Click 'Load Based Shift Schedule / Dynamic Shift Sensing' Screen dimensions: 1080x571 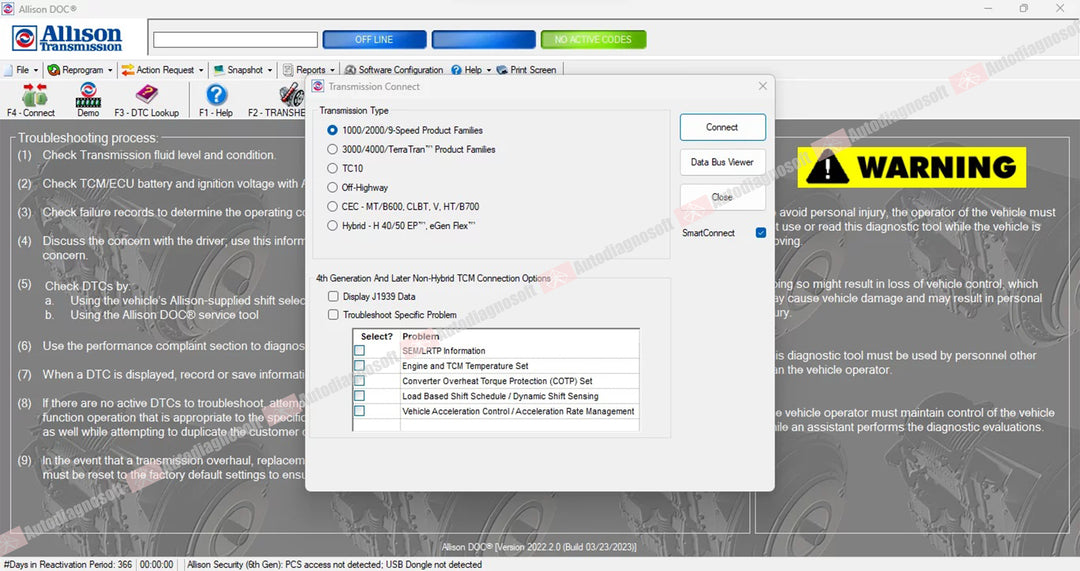(500, 396)
